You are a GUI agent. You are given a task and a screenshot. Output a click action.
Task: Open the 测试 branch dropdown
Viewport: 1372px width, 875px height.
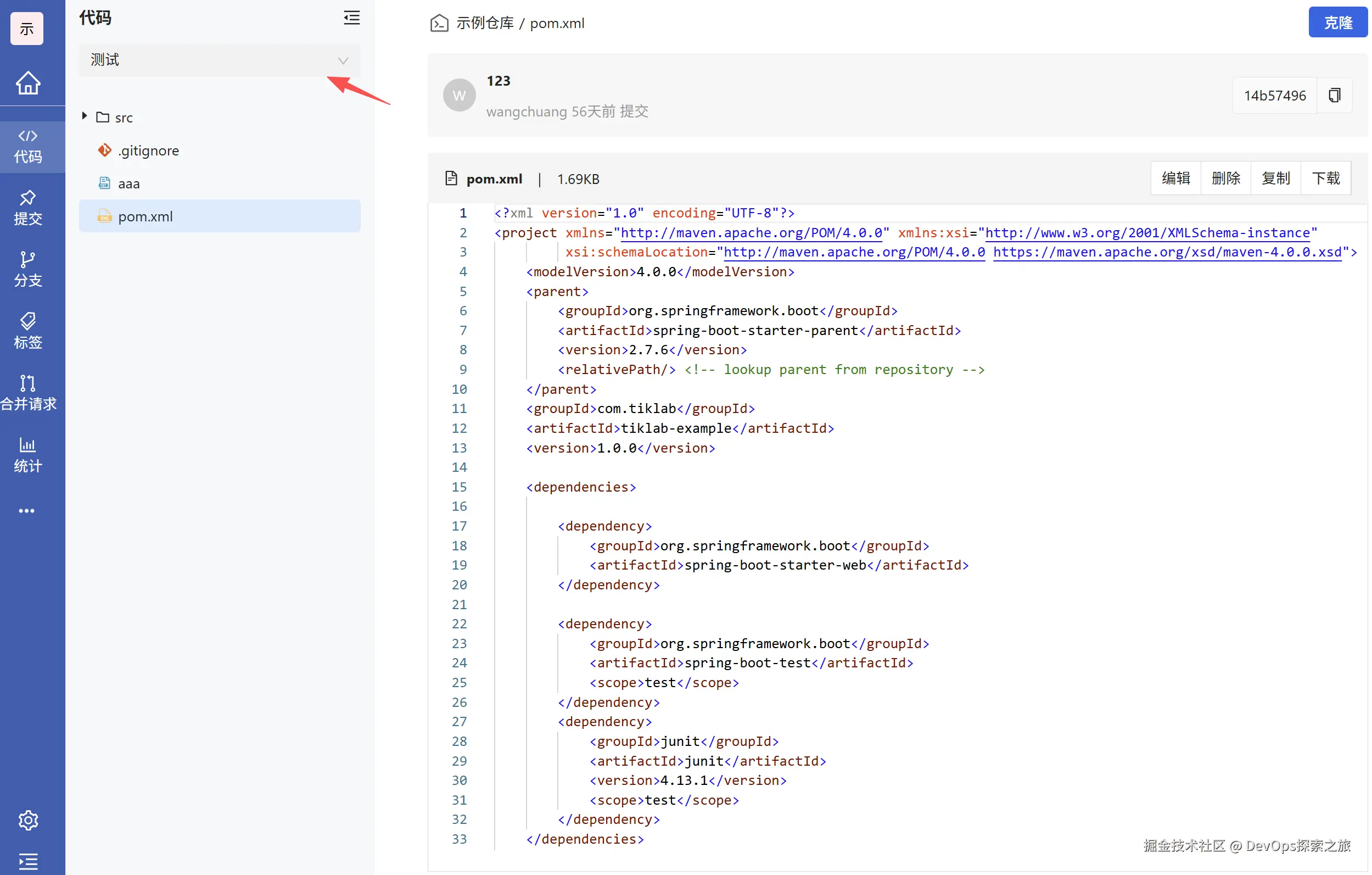(x=220, y=60)
